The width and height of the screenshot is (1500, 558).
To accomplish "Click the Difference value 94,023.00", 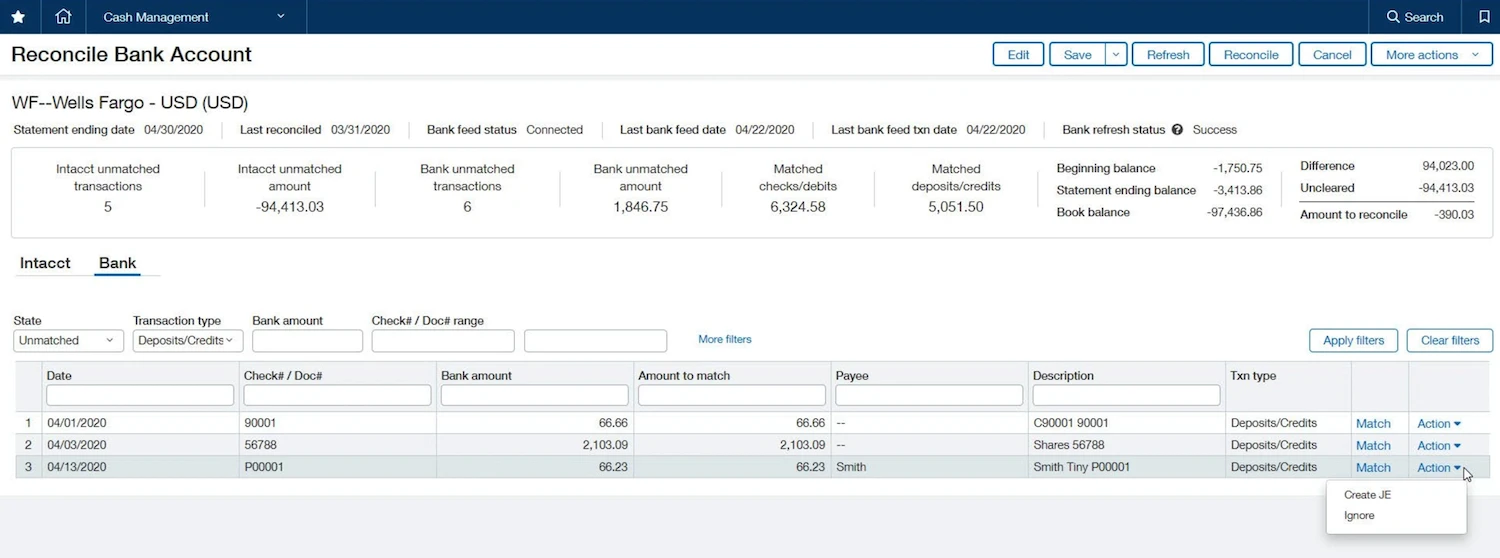I will point(1448,166).
